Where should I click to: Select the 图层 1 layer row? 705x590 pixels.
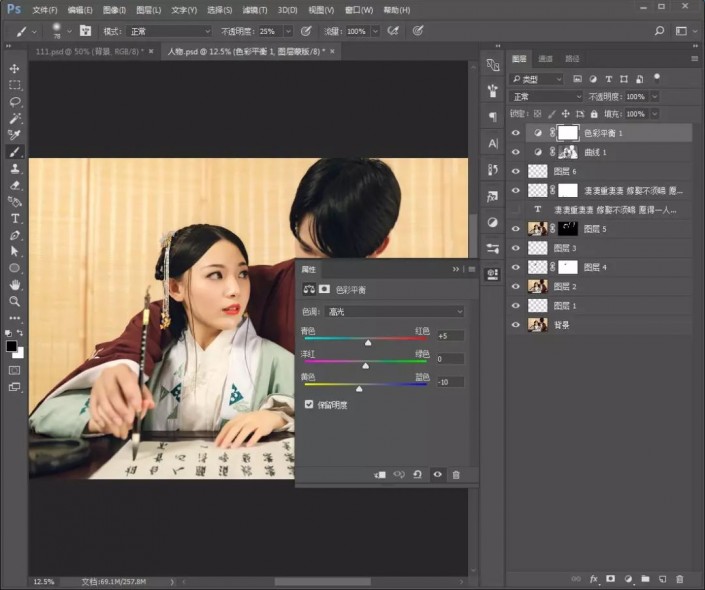pos(600,306)
